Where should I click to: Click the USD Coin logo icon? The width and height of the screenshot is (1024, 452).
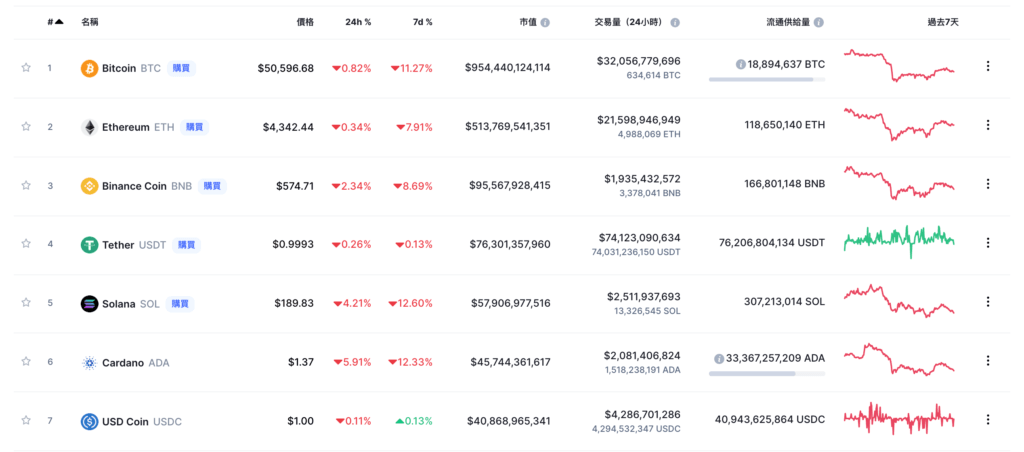pyautogui.click(x=89, y=421)
